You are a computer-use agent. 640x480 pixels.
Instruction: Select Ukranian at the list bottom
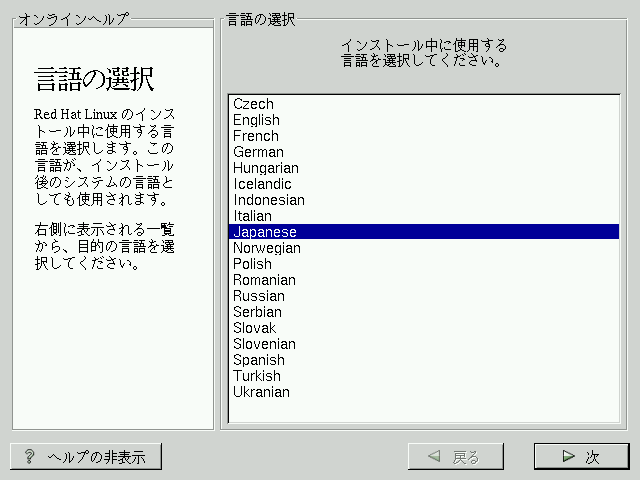[x=261, y=392]
